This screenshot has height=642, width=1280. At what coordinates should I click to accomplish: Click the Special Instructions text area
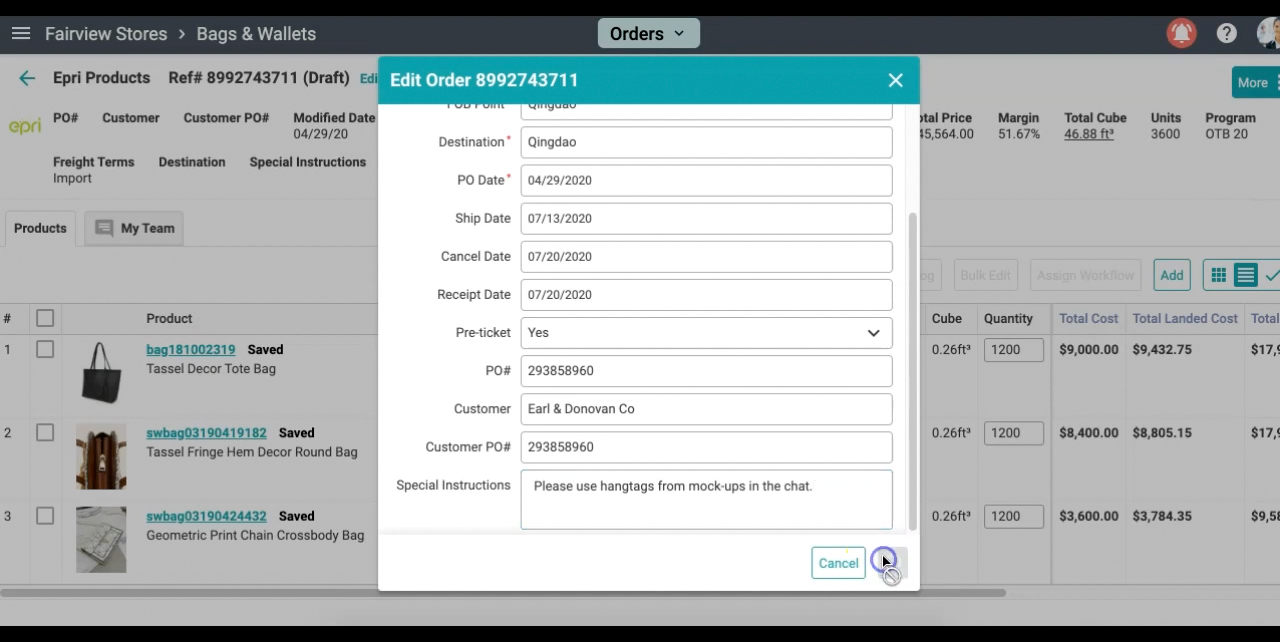pos(706,499)
